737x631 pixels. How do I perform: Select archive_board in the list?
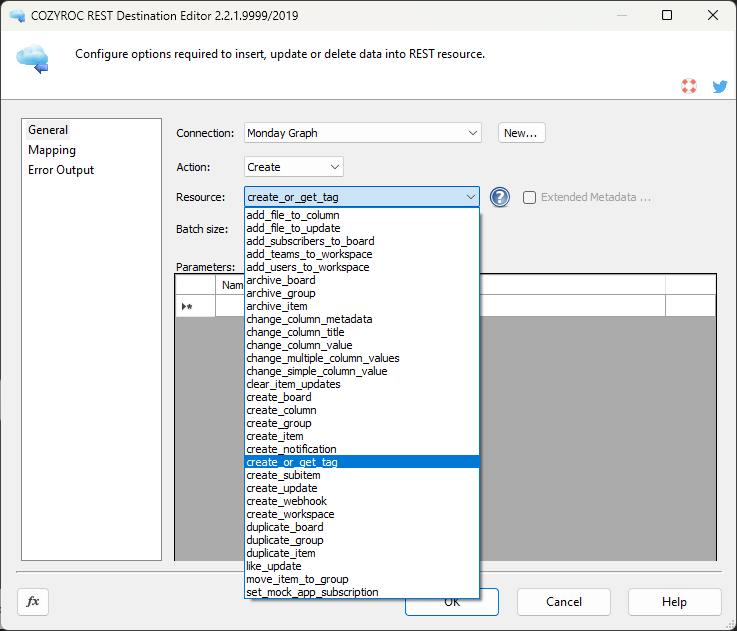(362, 280)
